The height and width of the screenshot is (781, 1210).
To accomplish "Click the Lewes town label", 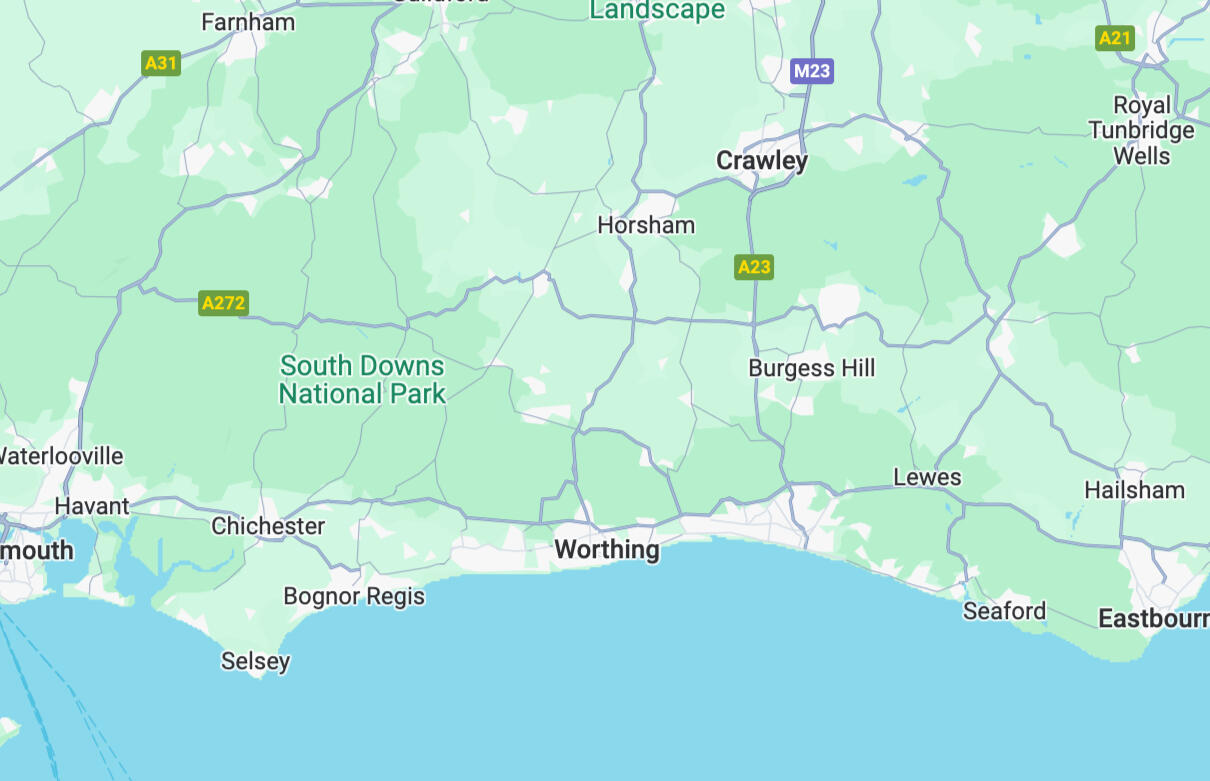I will 927,477.
